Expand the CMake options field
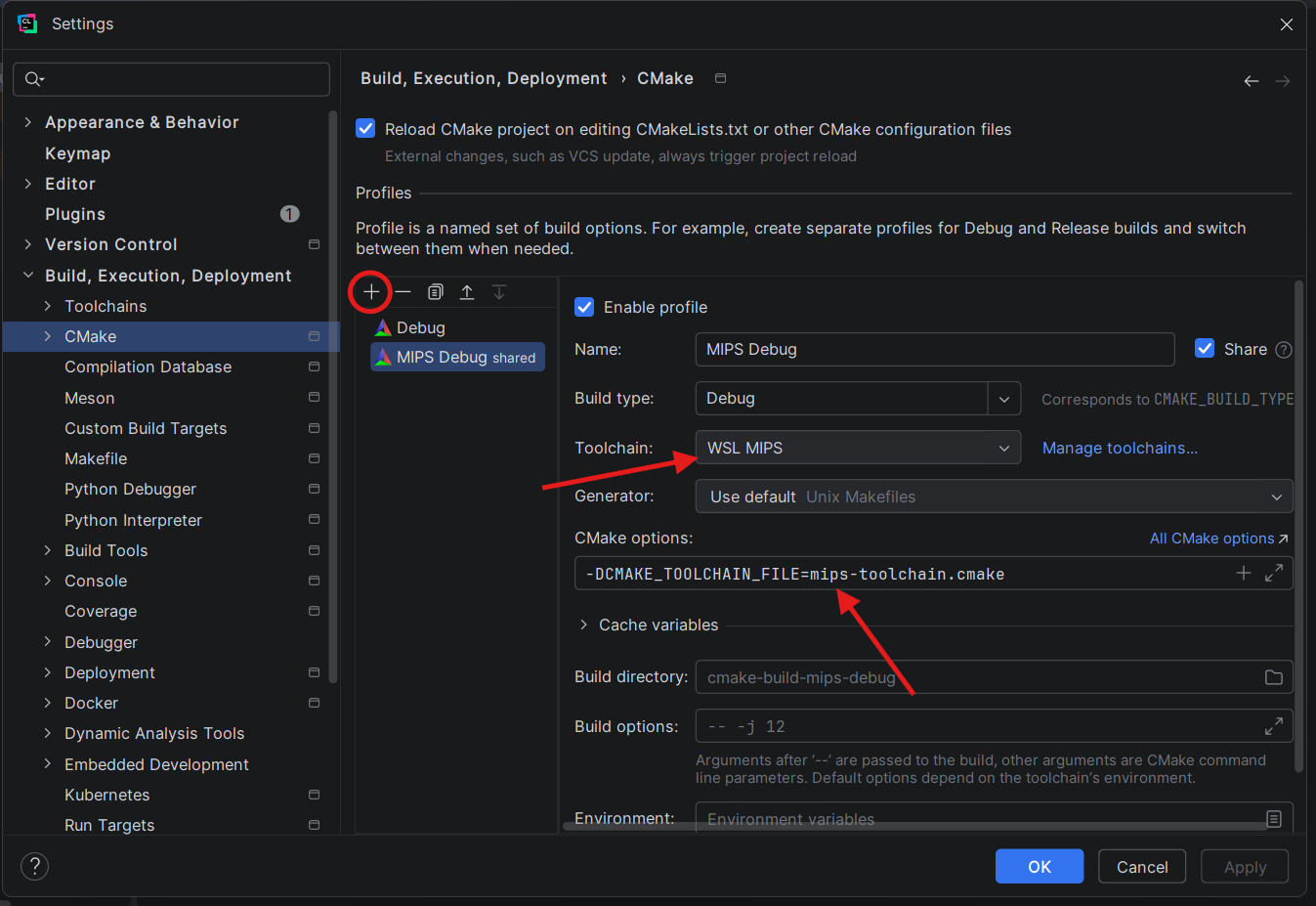The width and height of the screenshot is (1316, 906). (x=1274, y=573)
